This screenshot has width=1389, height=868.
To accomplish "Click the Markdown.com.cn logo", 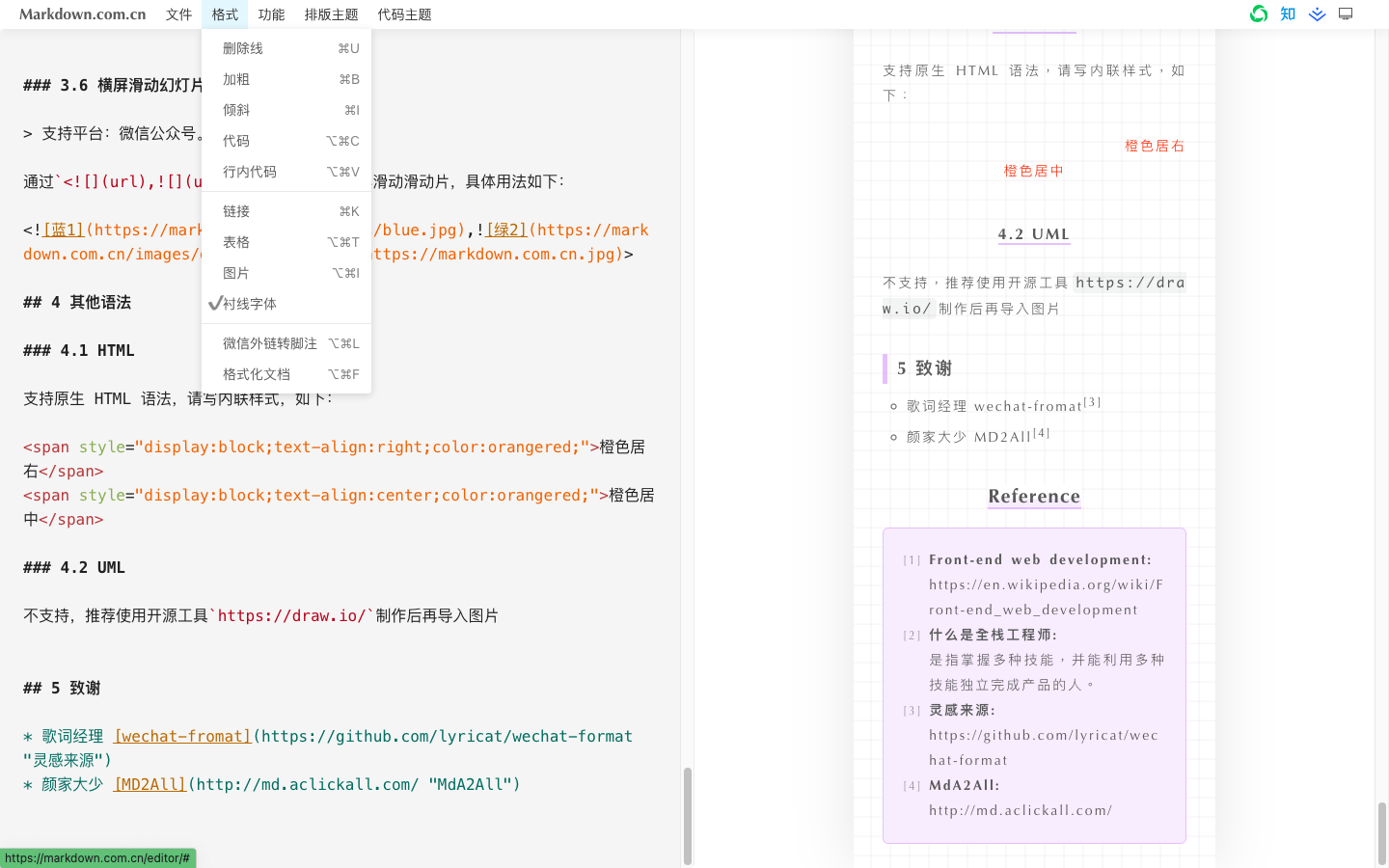I will pyautogui.click(x=80, y=14).
